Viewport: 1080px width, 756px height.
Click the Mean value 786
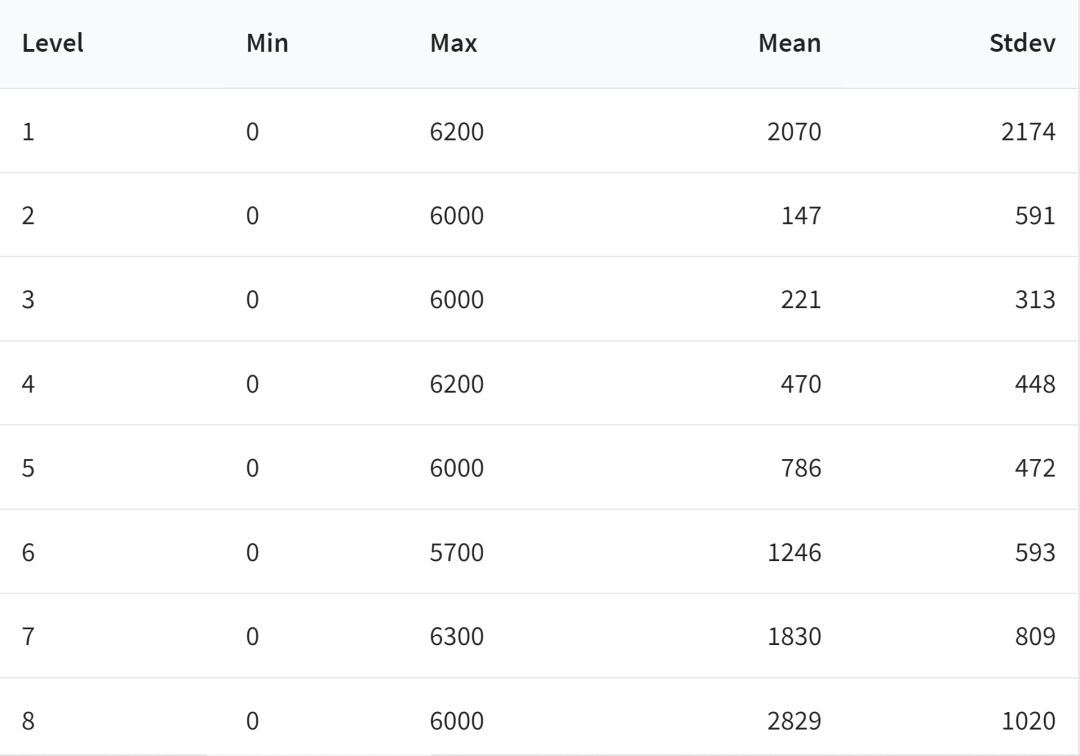(802, 468)
